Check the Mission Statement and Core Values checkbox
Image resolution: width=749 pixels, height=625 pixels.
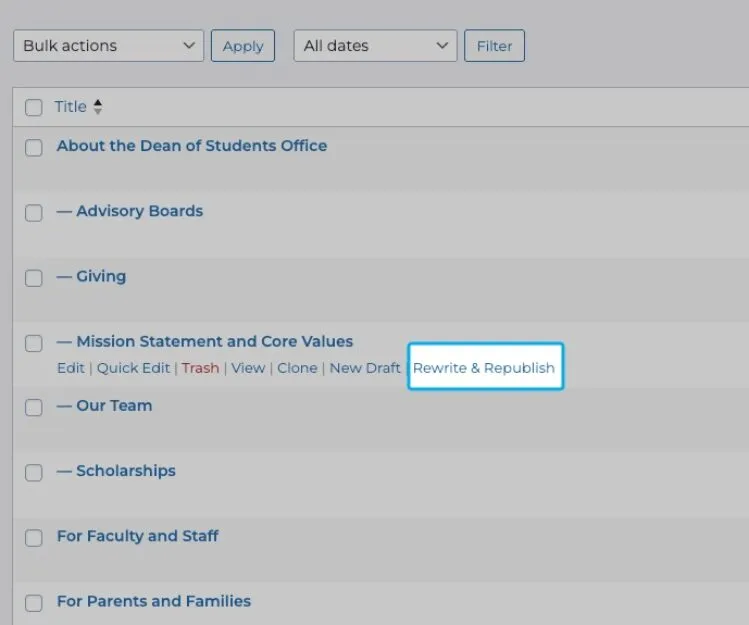click(x=33, y=343)
